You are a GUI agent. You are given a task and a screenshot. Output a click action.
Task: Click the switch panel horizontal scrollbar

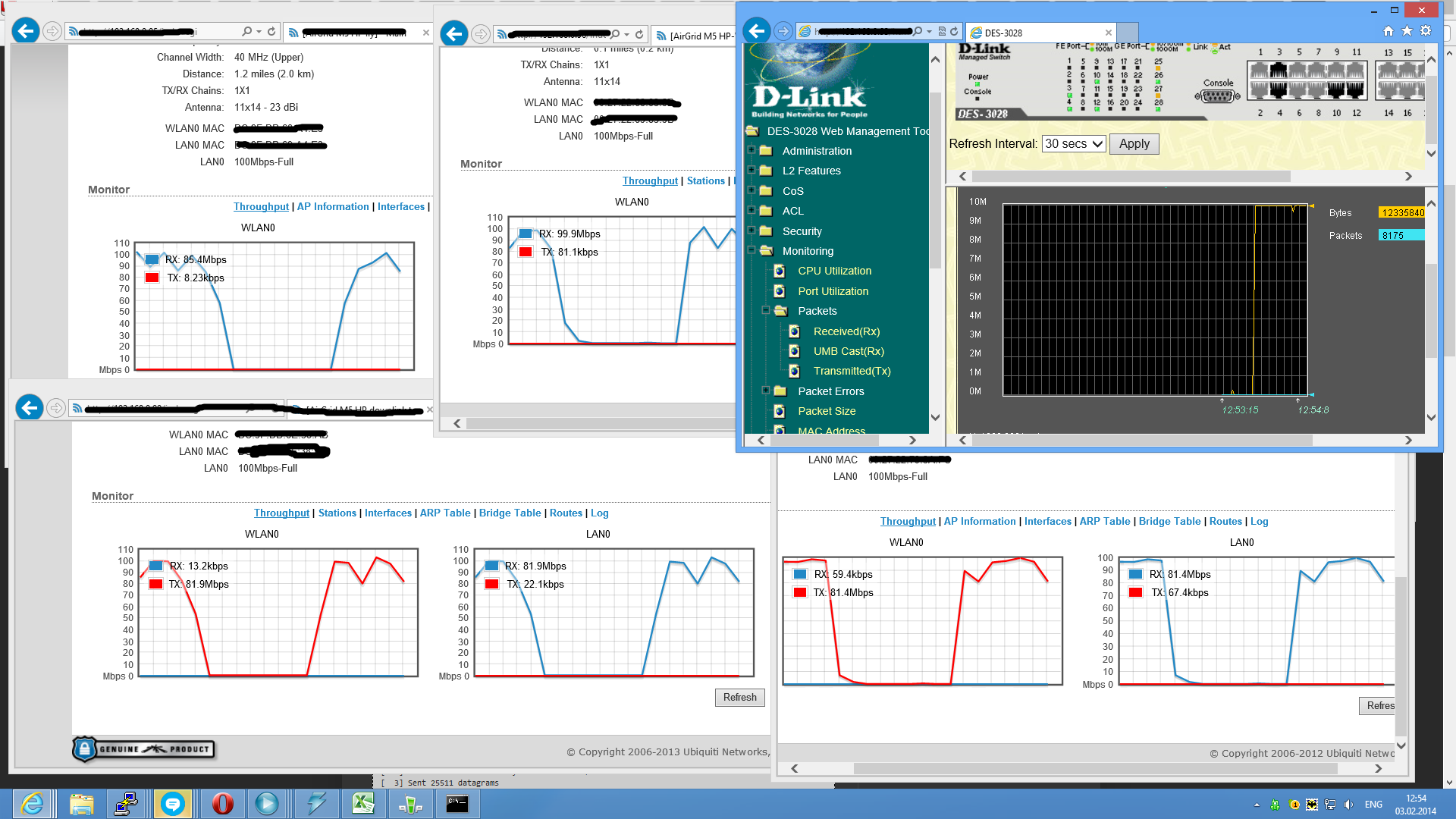1130,176
